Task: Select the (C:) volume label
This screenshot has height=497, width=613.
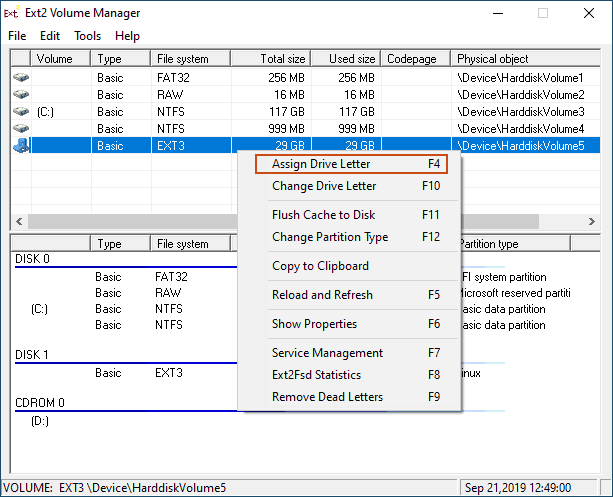Action: coord(45,112)
